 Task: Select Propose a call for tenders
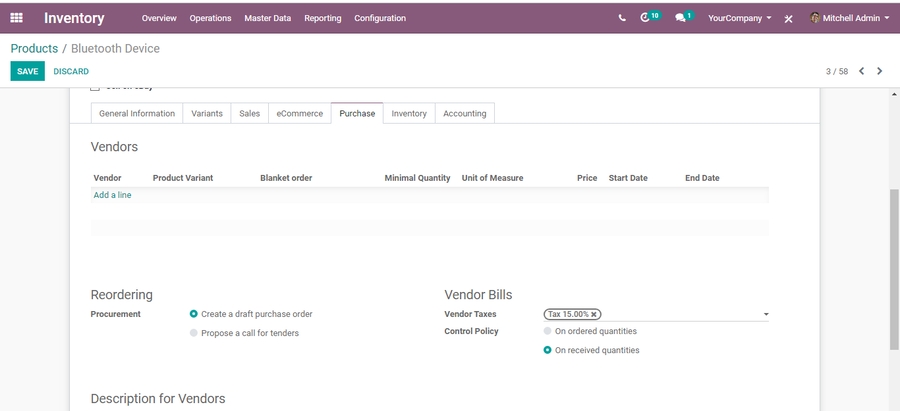point(194,333)
